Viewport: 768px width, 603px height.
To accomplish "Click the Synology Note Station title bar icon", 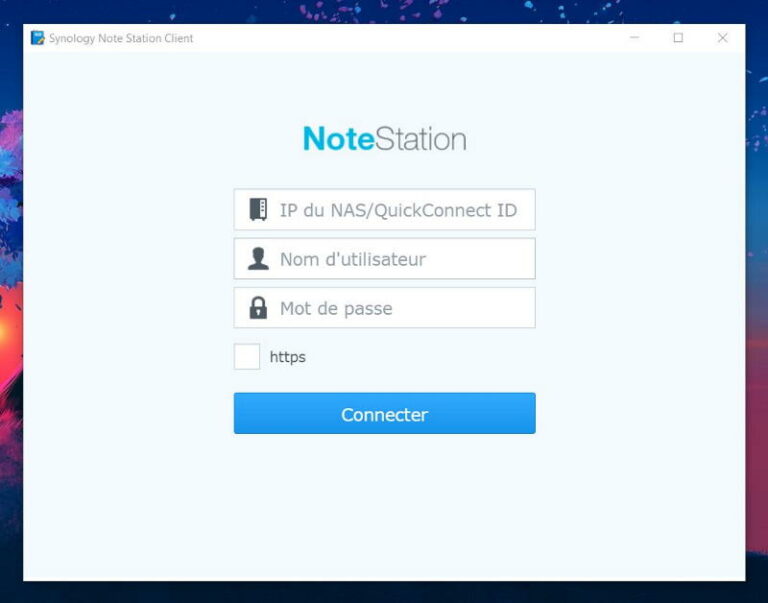I will click(x=38, y=38).
